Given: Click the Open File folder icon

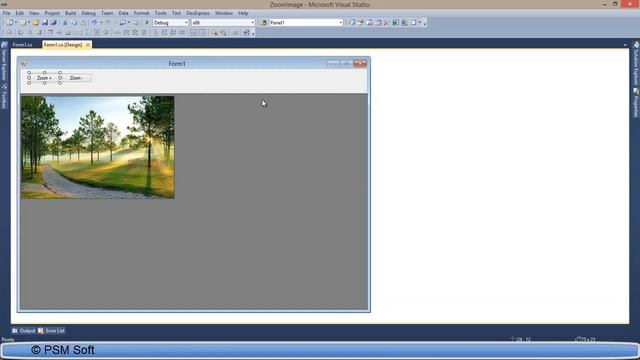Looking at the screenshot, I should click(36, 22).
